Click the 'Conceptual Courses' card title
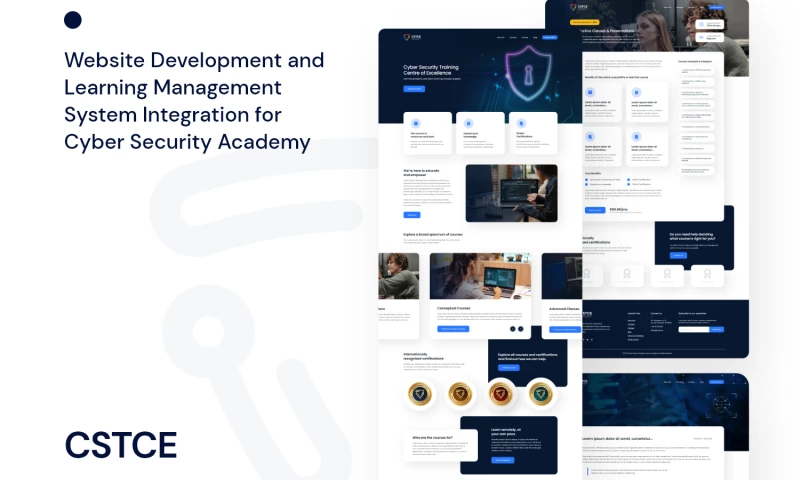The height and width of the screenshot is (480, 800). (454, 308)
